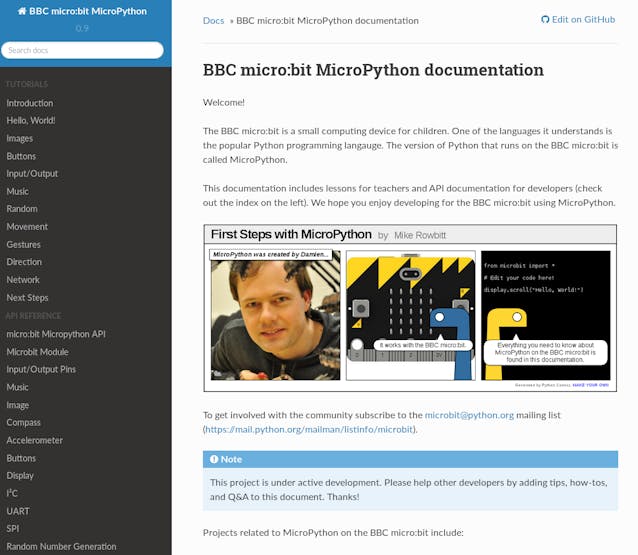This screenshot has height=555, width=638.
Task: Open the Music tutorial under Tutorials
Action: (17, 191)
